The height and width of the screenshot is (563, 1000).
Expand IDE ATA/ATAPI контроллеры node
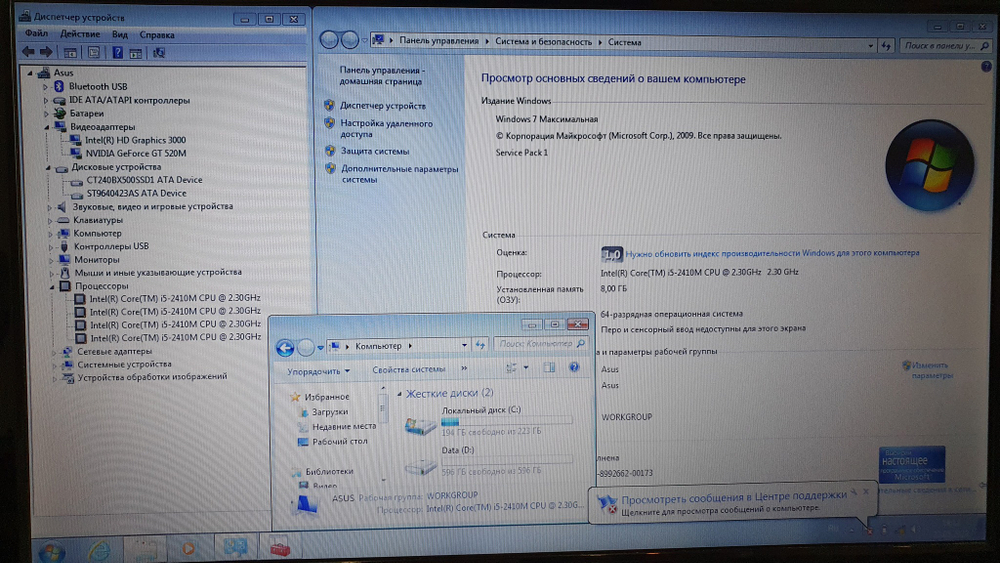click(46, 100)
